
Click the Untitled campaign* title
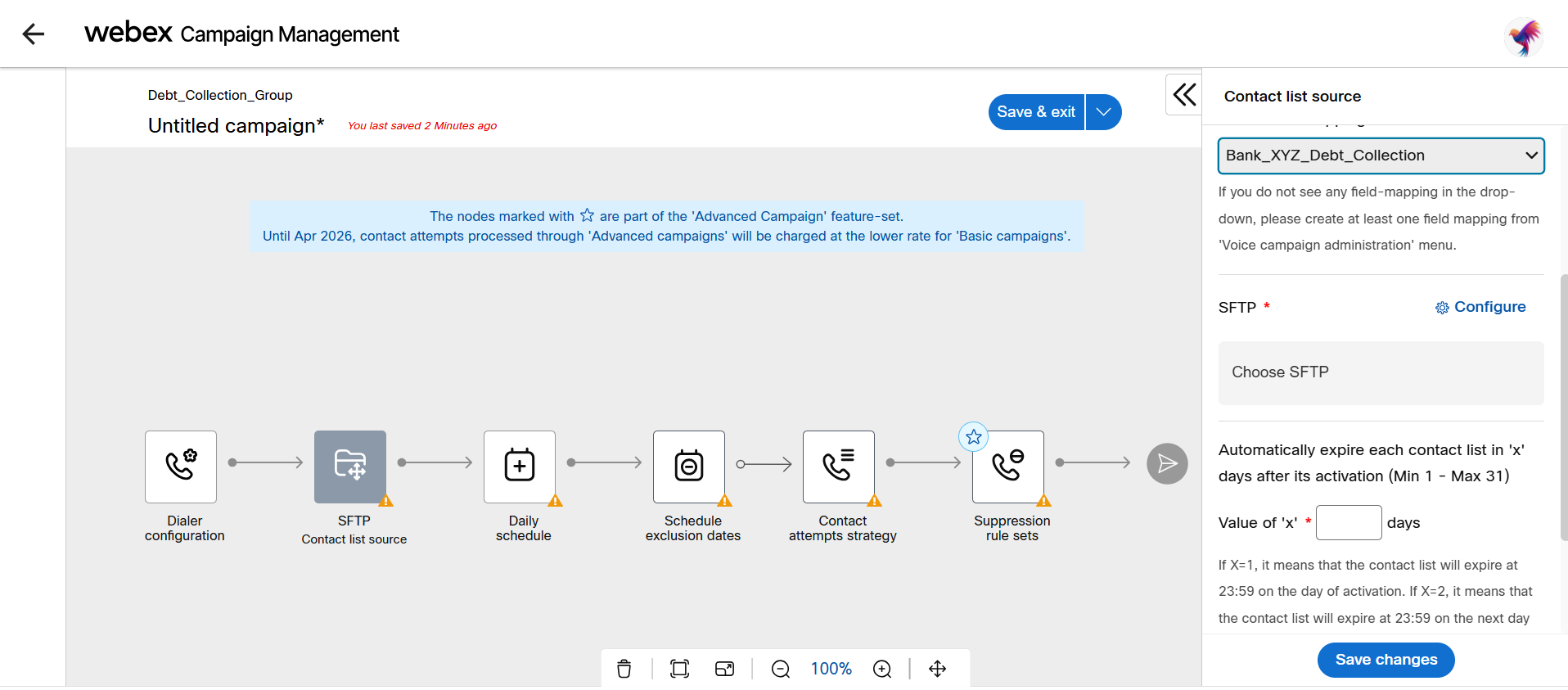pyautogui.click(x=237, y=125)
